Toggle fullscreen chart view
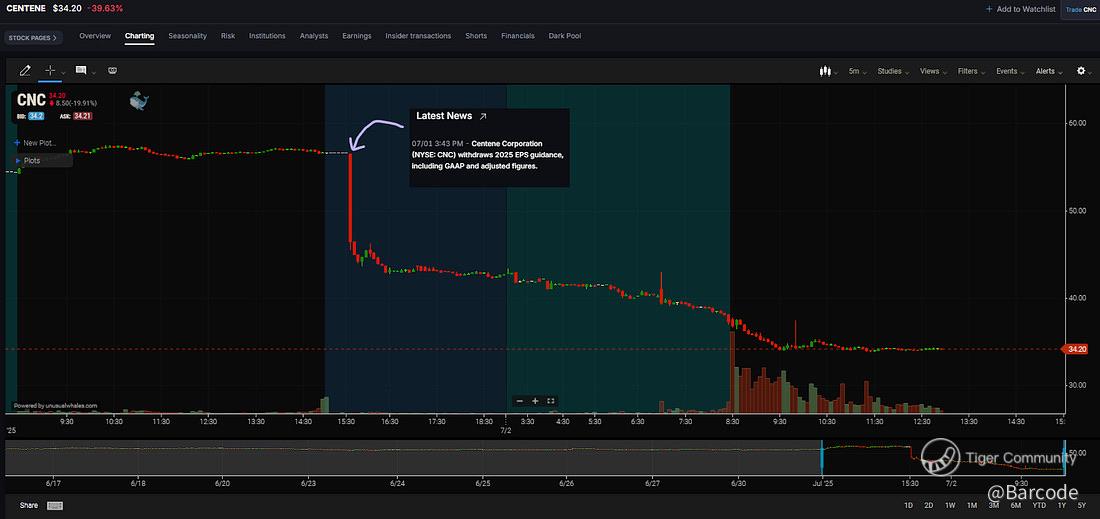Viewport: 1100px width, 519px height. click(x=551, y=401)
